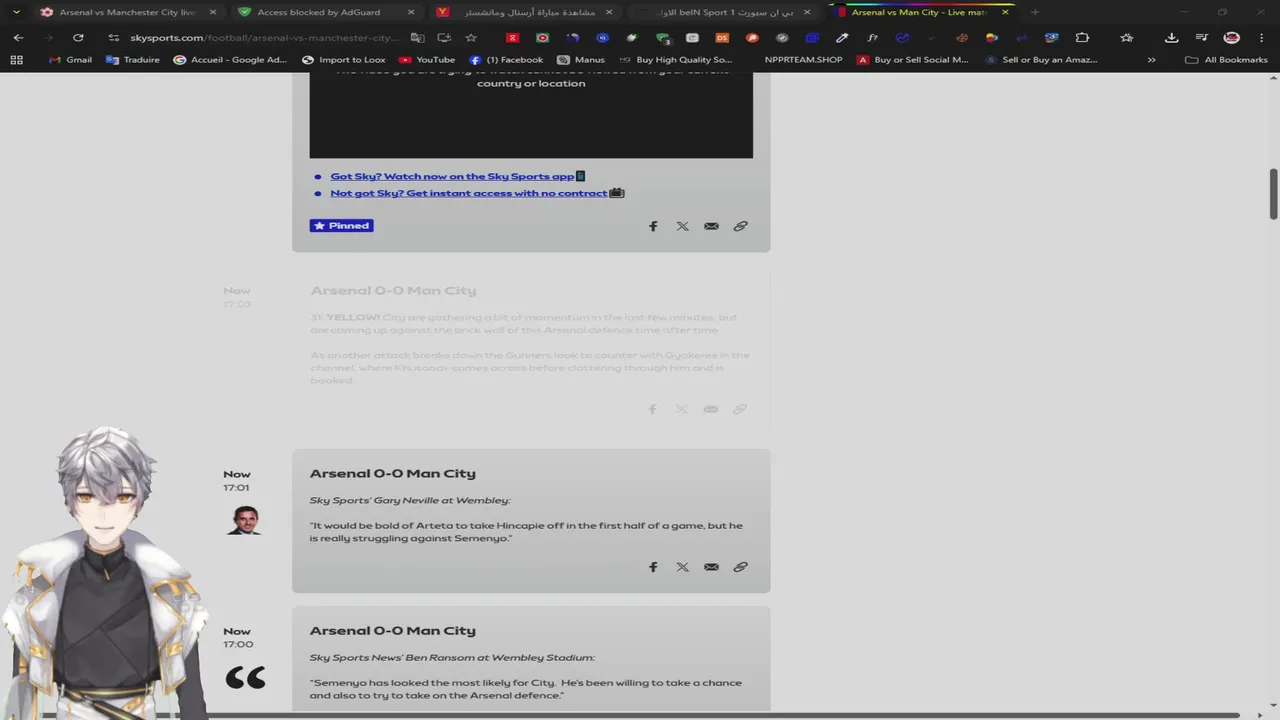
Task: Click the horizontal scrollbar at the bottom
Action: coord(640,716)
